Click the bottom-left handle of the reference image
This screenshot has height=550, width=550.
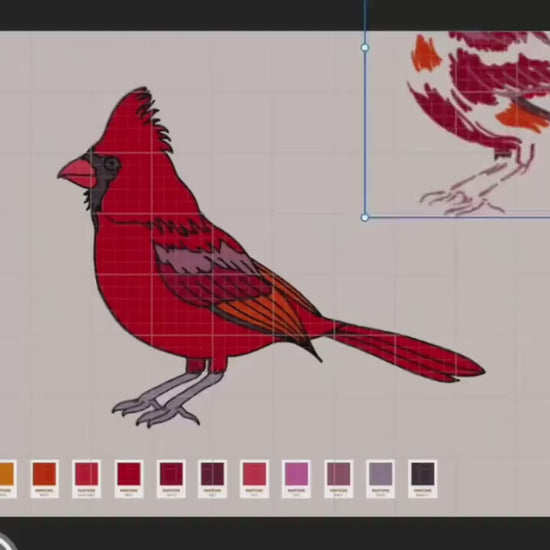[x=365, y=218]
